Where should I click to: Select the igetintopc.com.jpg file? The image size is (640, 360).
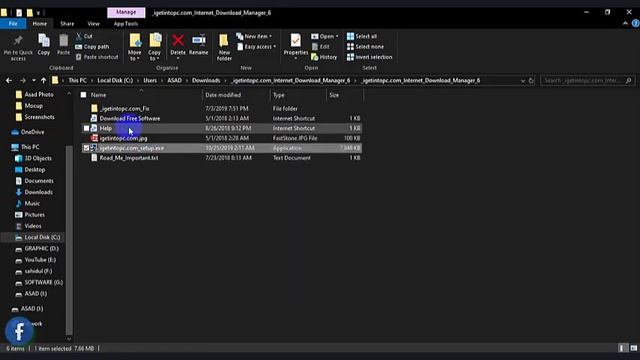[123, 138]
